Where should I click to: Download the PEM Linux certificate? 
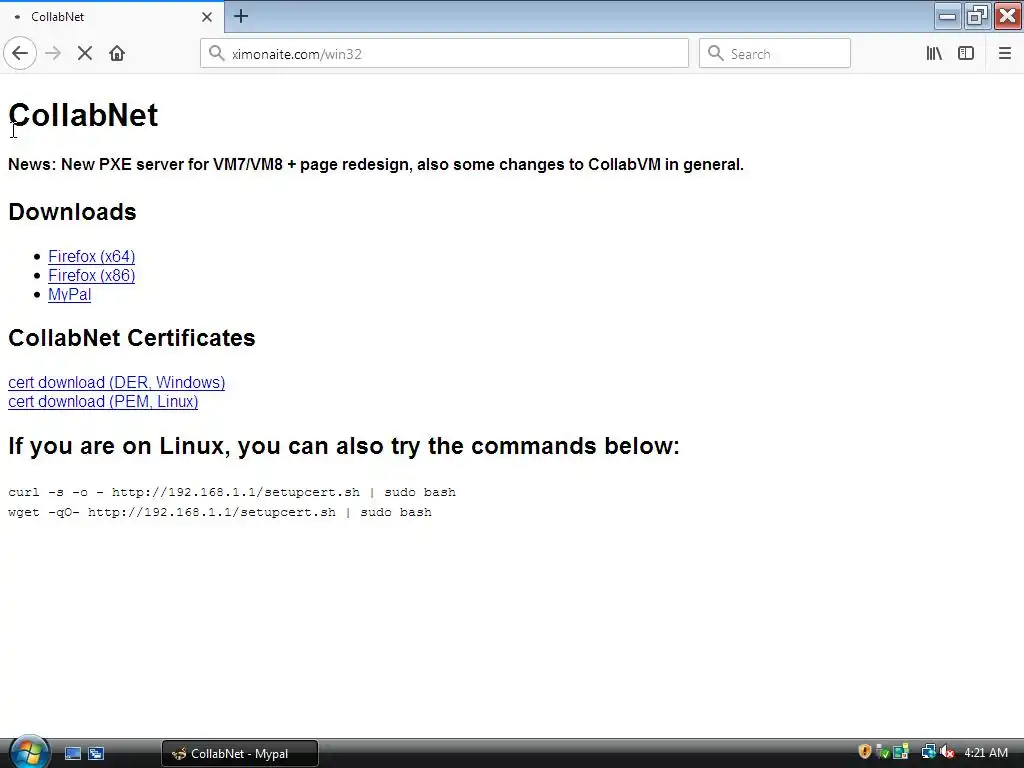pyautogui.click(x=103, y=402)
